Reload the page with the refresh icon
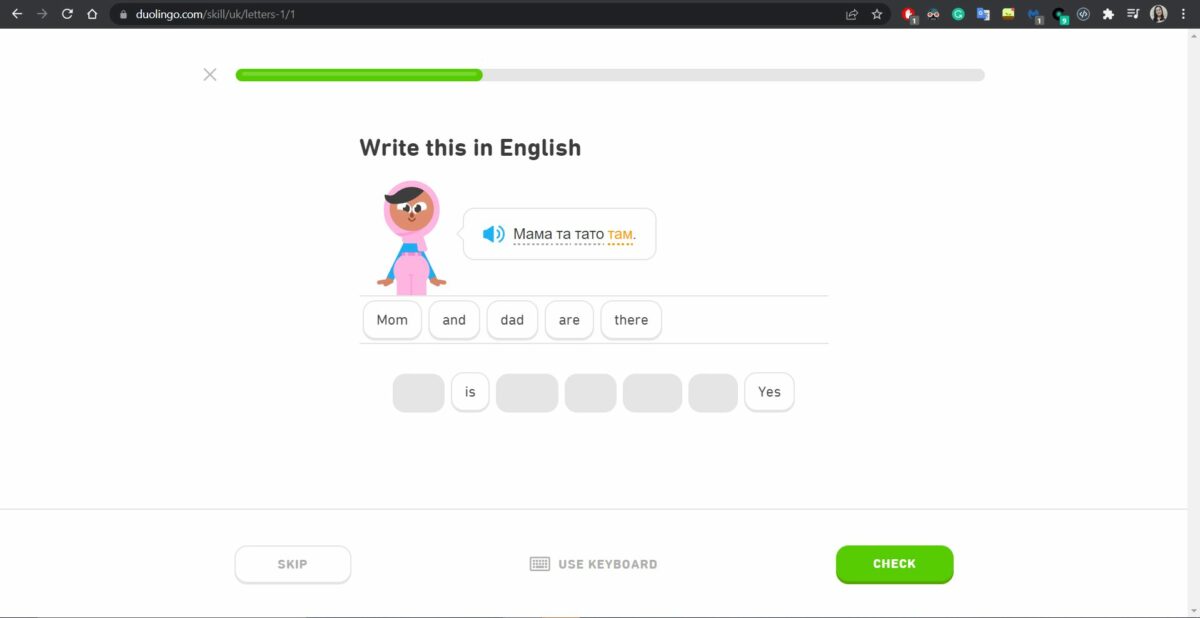 (66, 14)
